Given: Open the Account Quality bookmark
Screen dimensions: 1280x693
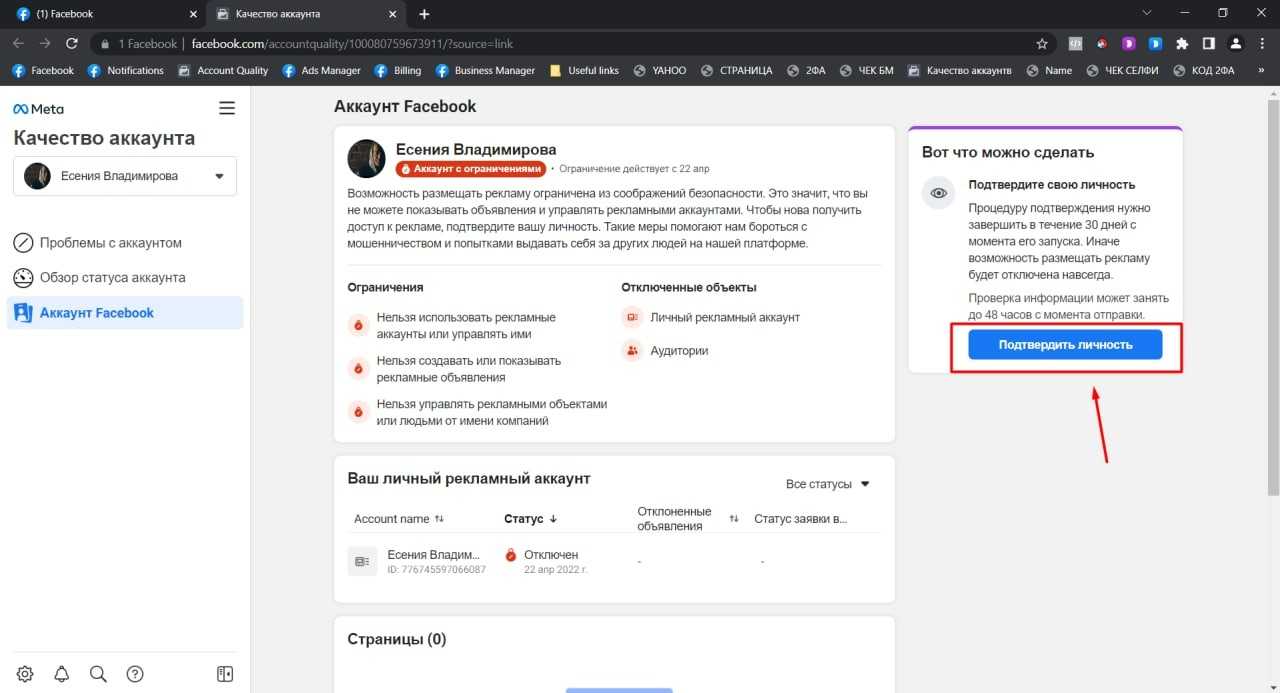Looking at the screenshot, I should pos(223,71).
